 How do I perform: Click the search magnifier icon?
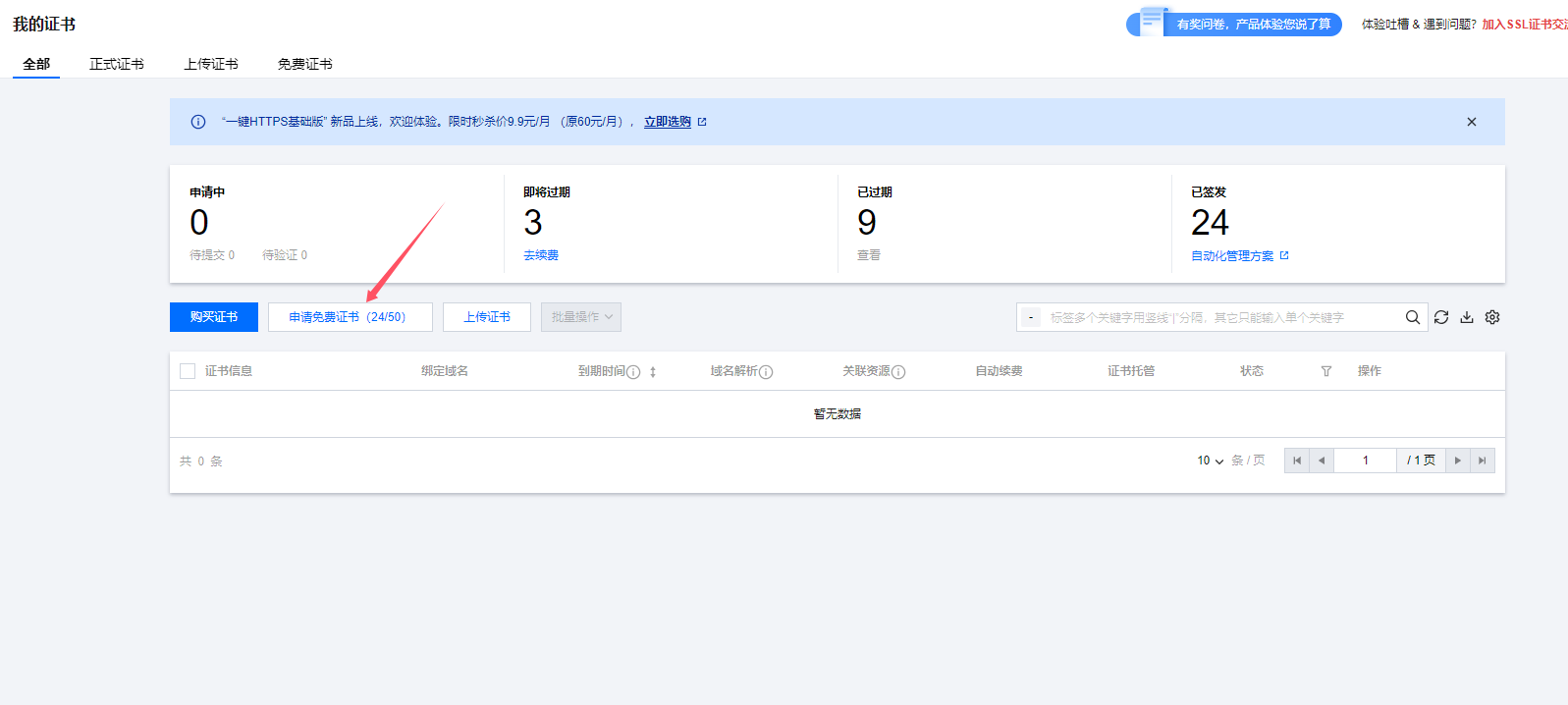click(x=1412, y=317)
